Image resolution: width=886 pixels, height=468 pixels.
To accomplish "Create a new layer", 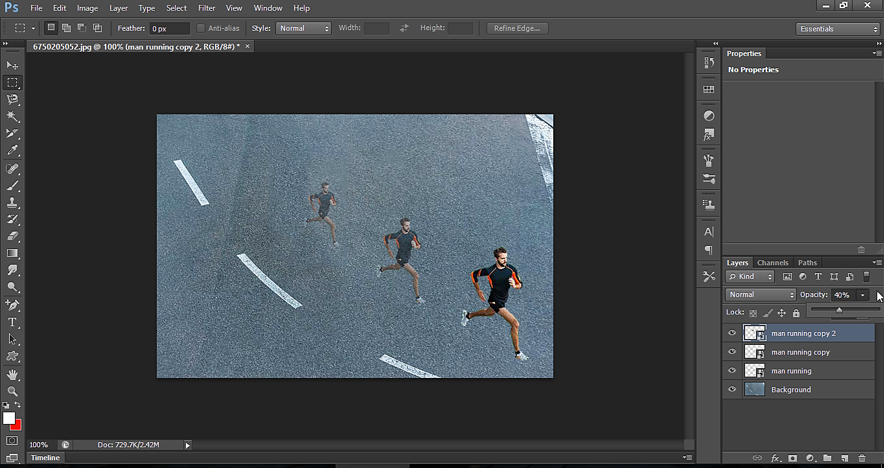I will [x=845, y=458].
